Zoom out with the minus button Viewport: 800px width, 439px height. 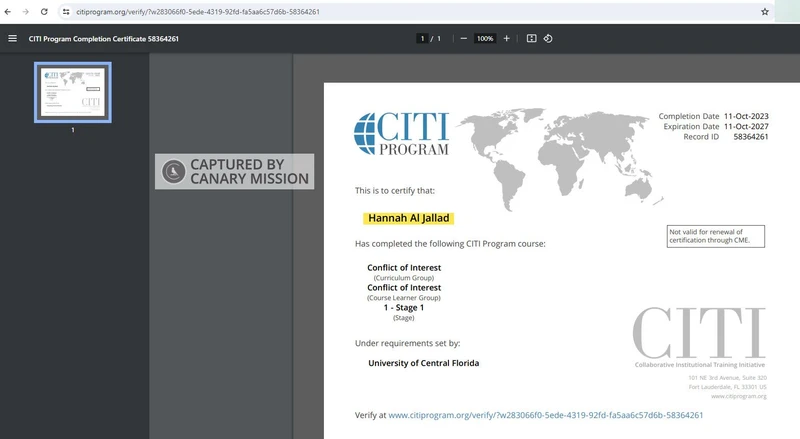click(x=463, y=38)
